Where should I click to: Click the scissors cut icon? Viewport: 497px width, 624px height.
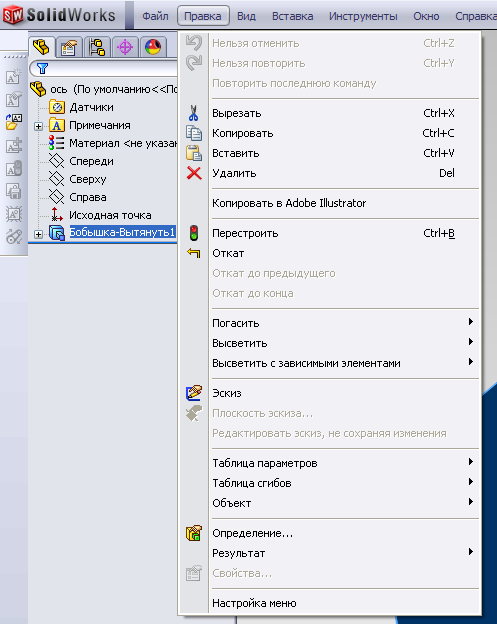point(194,113)
